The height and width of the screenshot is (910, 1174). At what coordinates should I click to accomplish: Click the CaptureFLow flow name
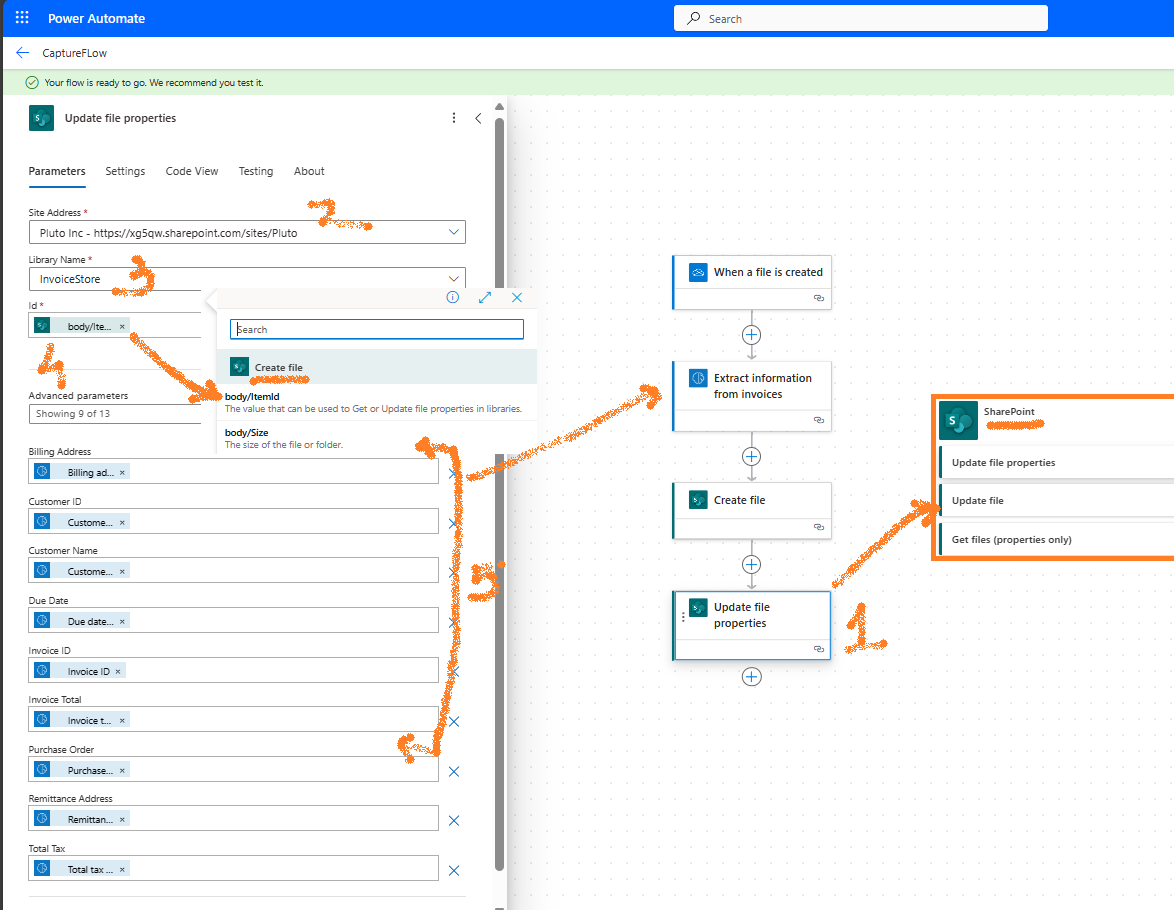pyautogui.click(x=75, y=53)
